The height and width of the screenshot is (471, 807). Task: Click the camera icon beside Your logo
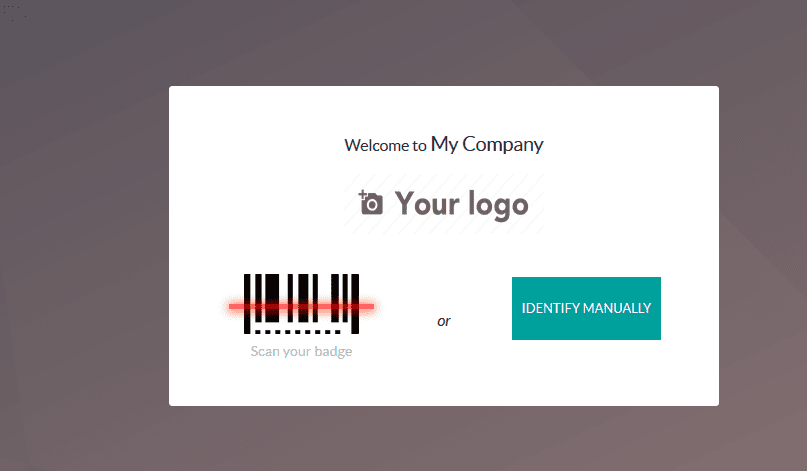[x=371, y=203]
